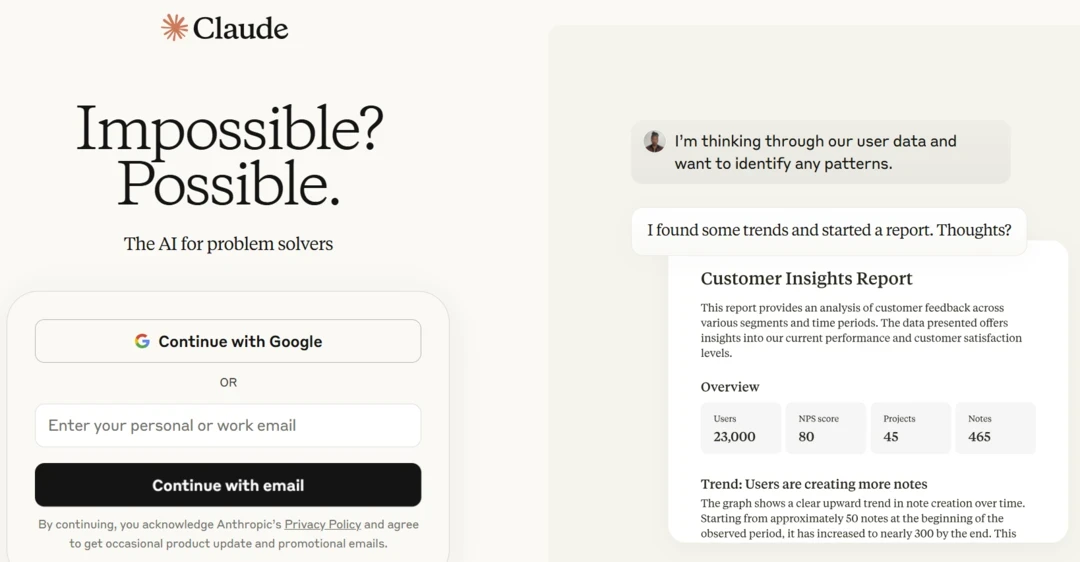Click the Impossible? Possible. headline
This screenshot has width=1080, height=562.
click(229, 156)
